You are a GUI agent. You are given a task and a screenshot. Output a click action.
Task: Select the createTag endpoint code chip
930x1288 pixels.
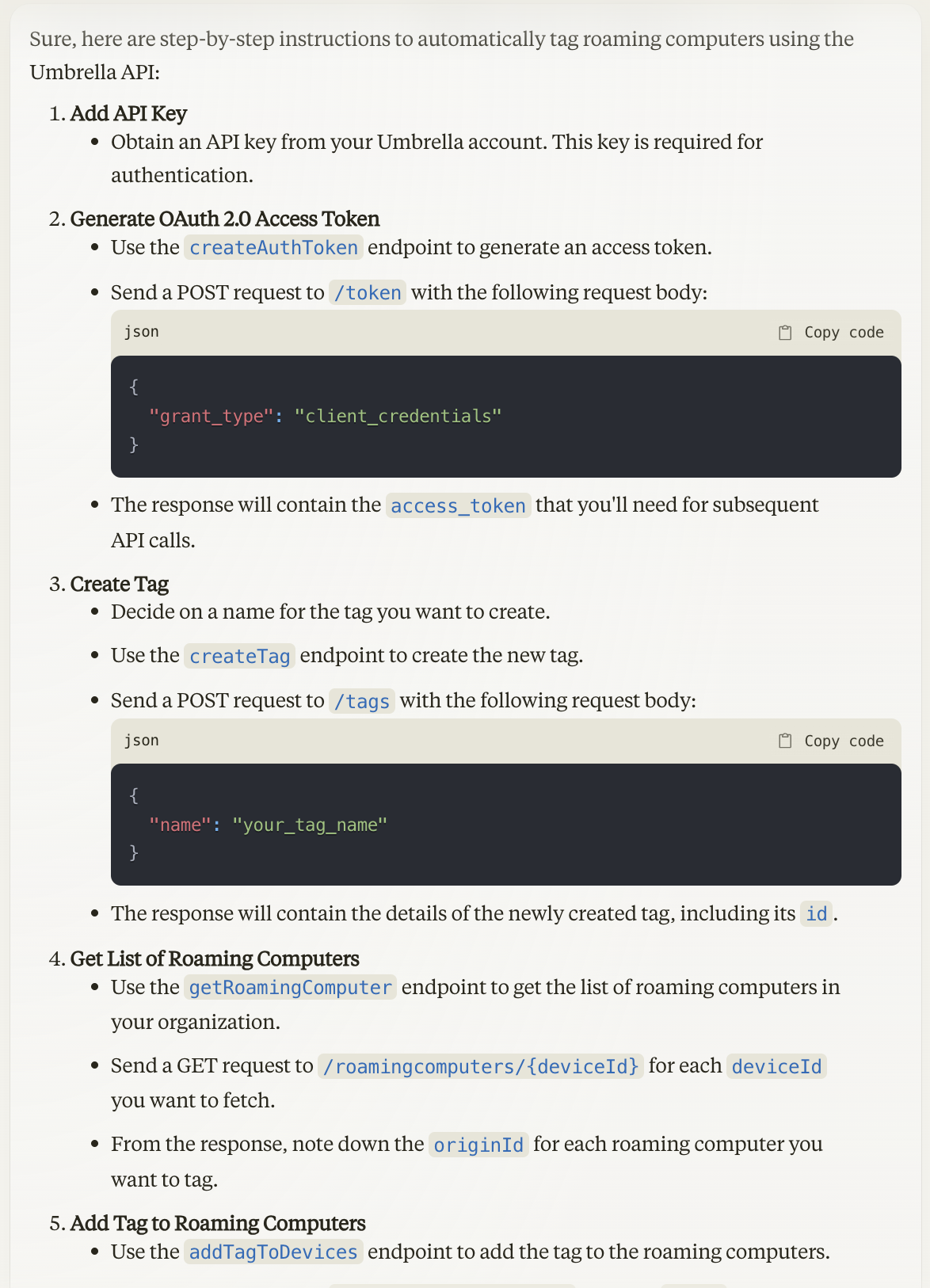pyautogui.click(x=239, y=656)
